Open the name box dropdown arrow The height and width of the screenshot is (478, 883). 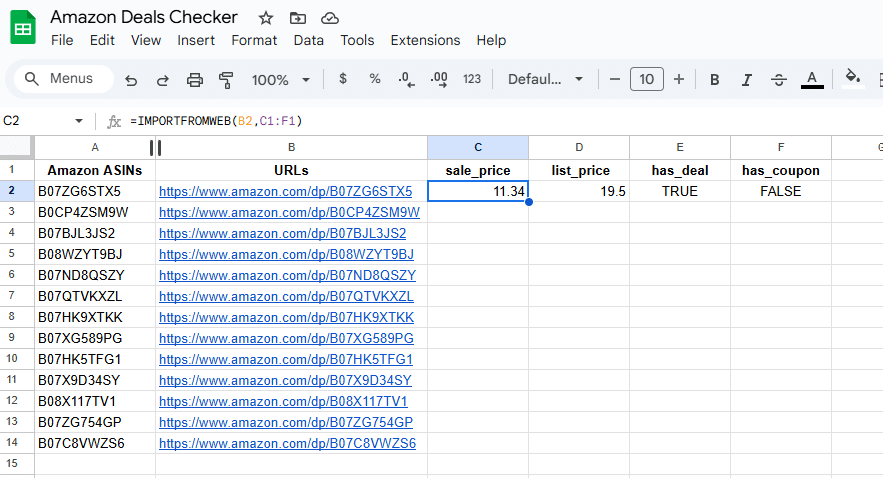(x=79, y=121)
